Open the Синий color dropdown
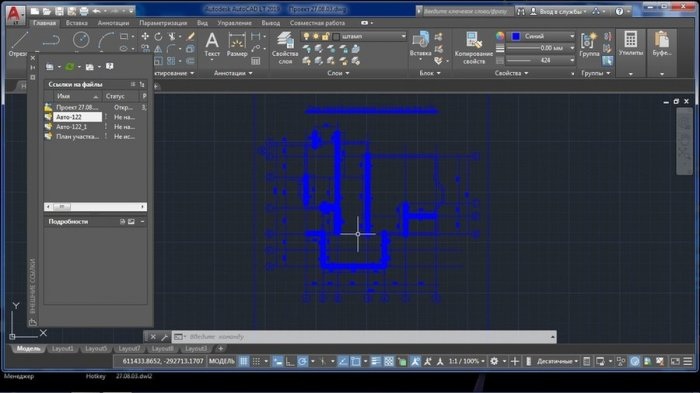This screenshot has height=393, width=700. pyautogui.click(x=572, y=36)
